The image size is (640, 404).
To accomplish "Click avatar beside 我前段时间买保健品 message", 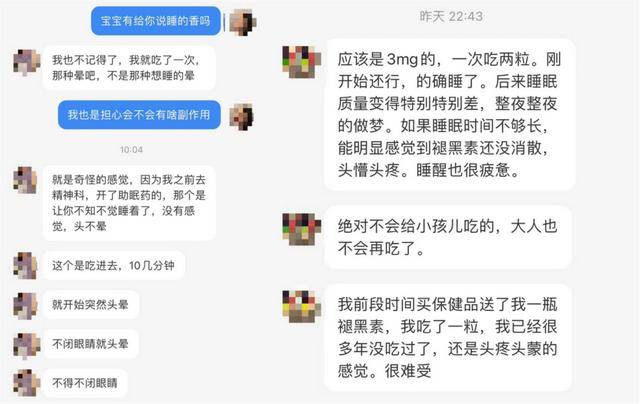I will 301,306.
